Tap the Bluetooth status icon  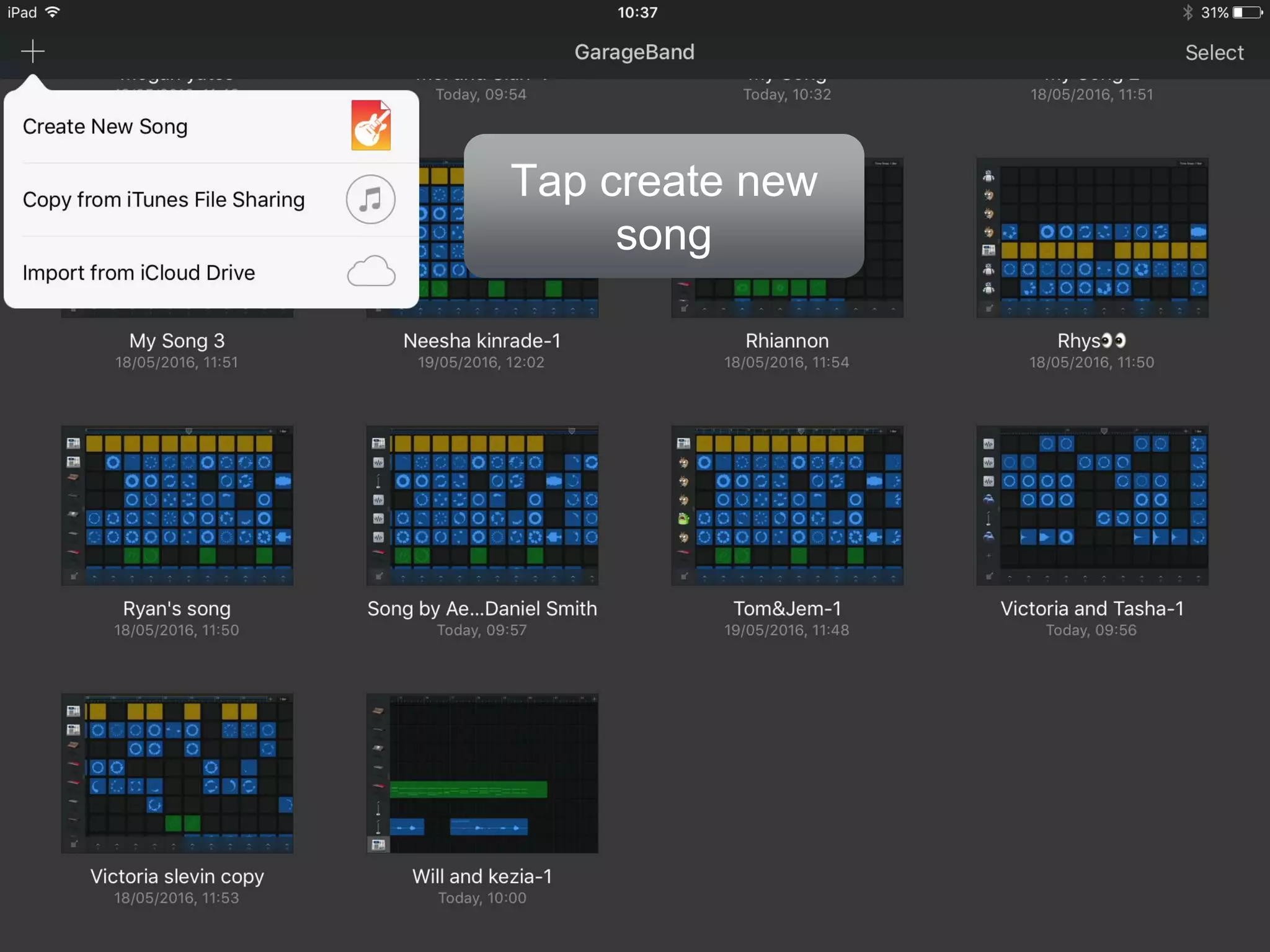tap(1187, 12)
